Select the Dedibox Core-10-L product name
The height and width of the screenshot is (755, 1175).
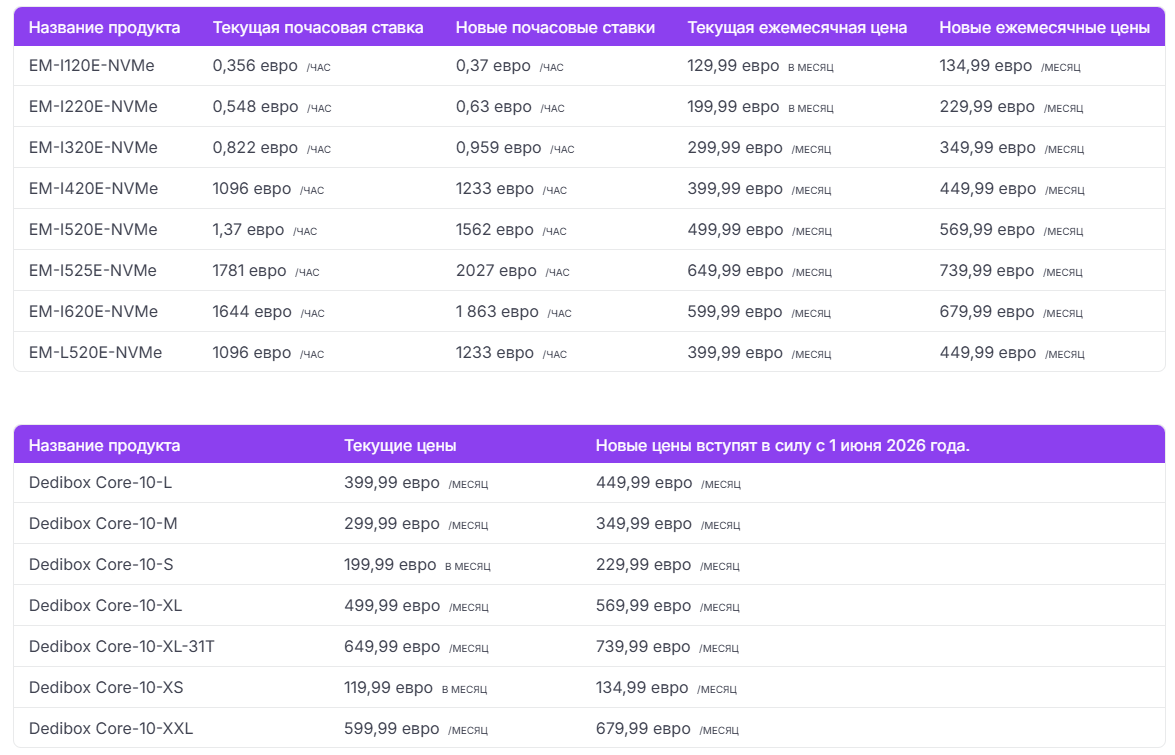click(100, 483)
